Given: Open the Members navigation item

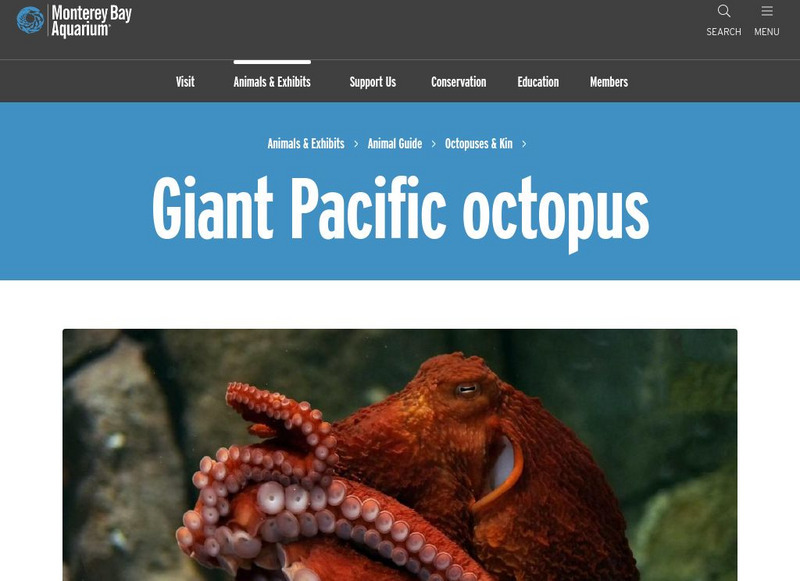Looking at the screenshot, I should (x=609, y=82).
